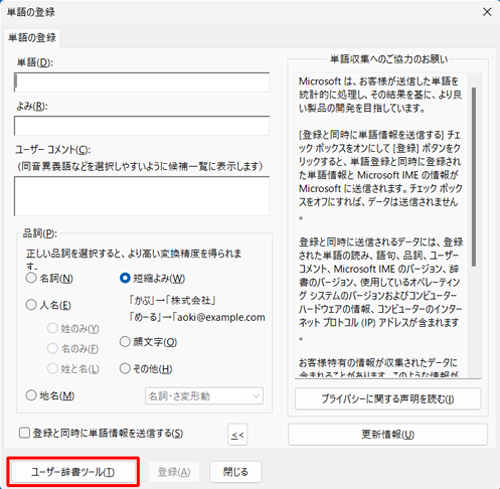Click the 閉じる button
The height and width of the screenshot is (489, 500).
[236, 472]
